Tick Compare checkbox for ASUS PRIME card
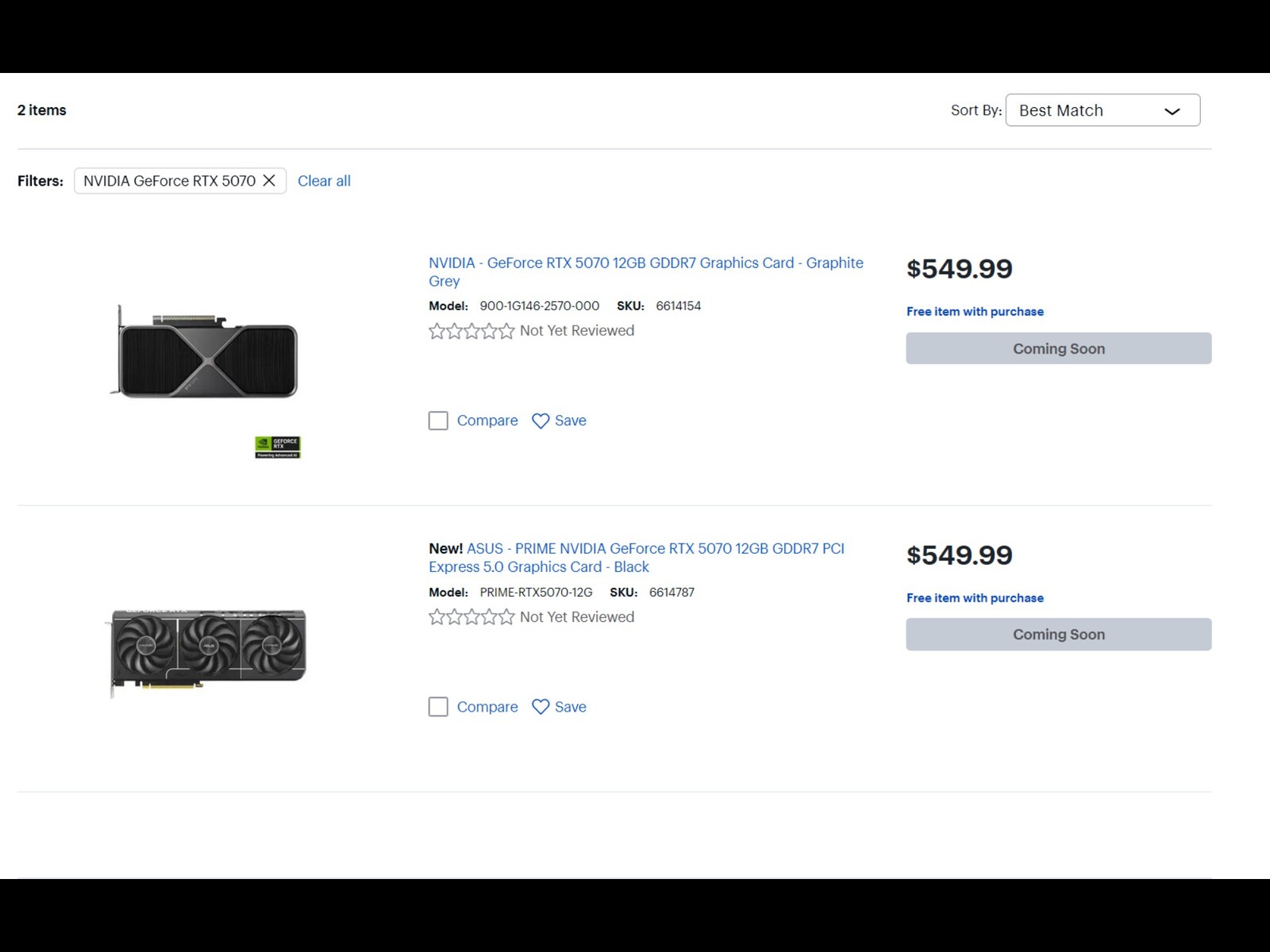This screenshot has height=952, width=1270. coord(438,707)
